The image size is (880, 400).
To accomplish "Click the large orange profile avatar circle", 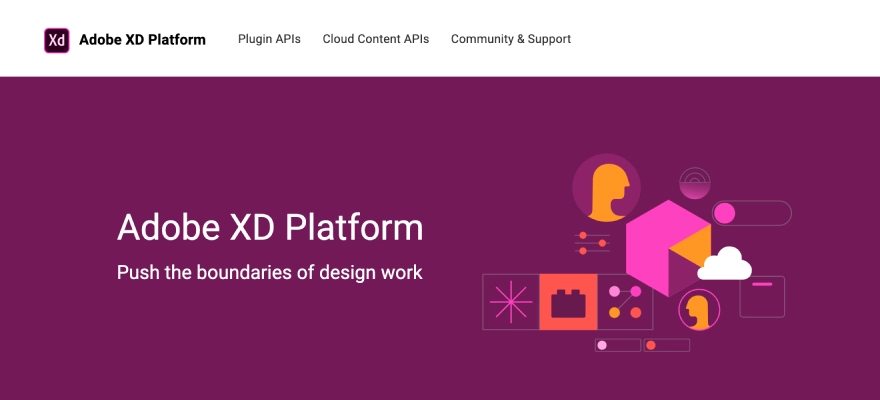I will coord(606,188).
